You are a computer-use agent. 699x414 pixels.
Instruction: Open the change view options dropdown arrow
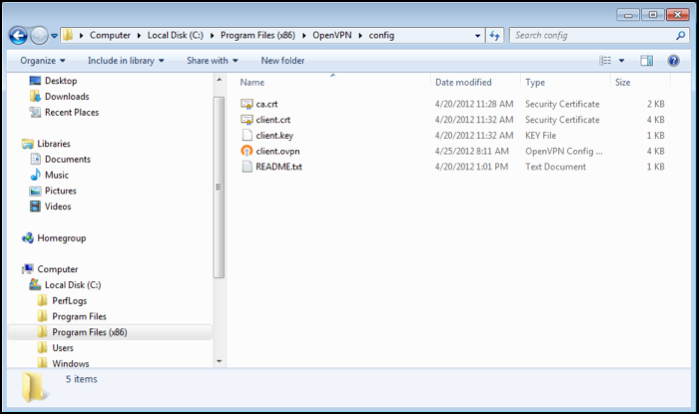(622, 60)
